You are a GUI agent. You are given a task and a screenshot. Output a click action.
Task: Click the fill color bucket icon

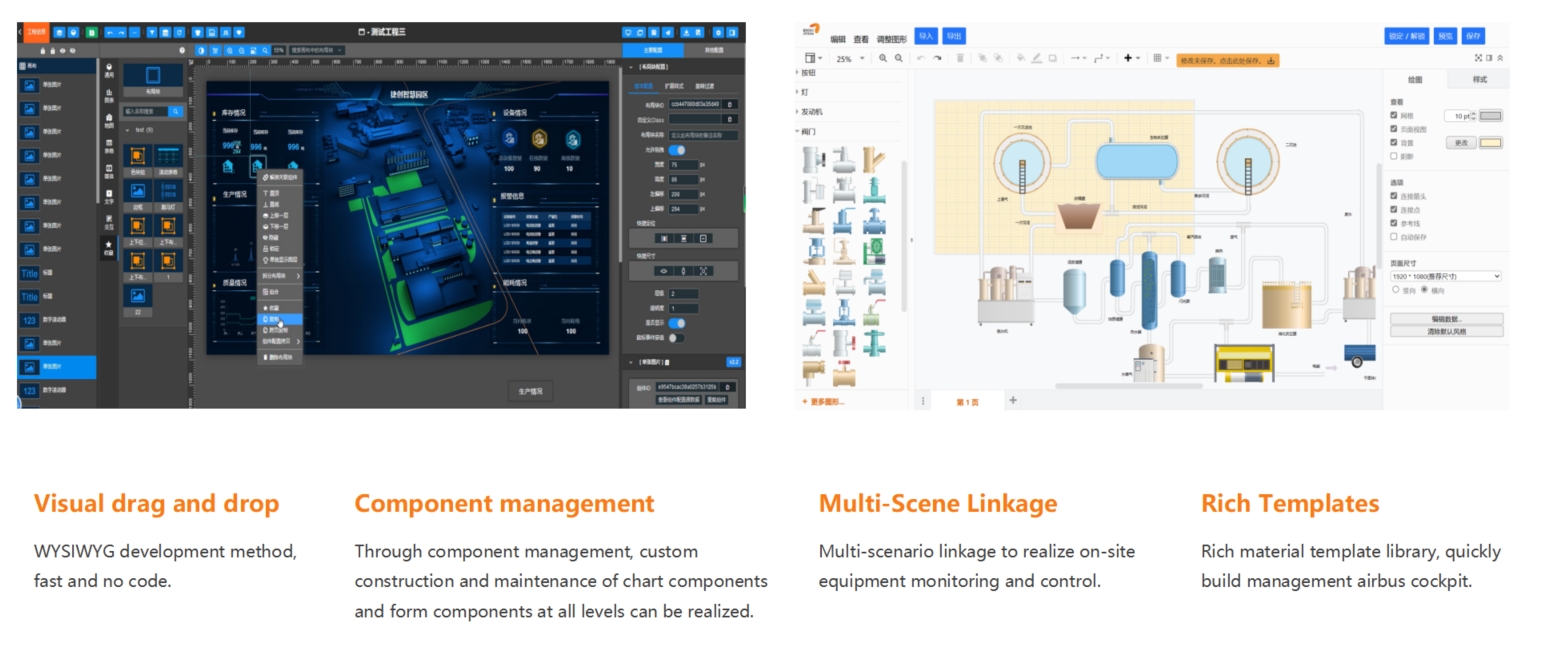[1021, 59]
